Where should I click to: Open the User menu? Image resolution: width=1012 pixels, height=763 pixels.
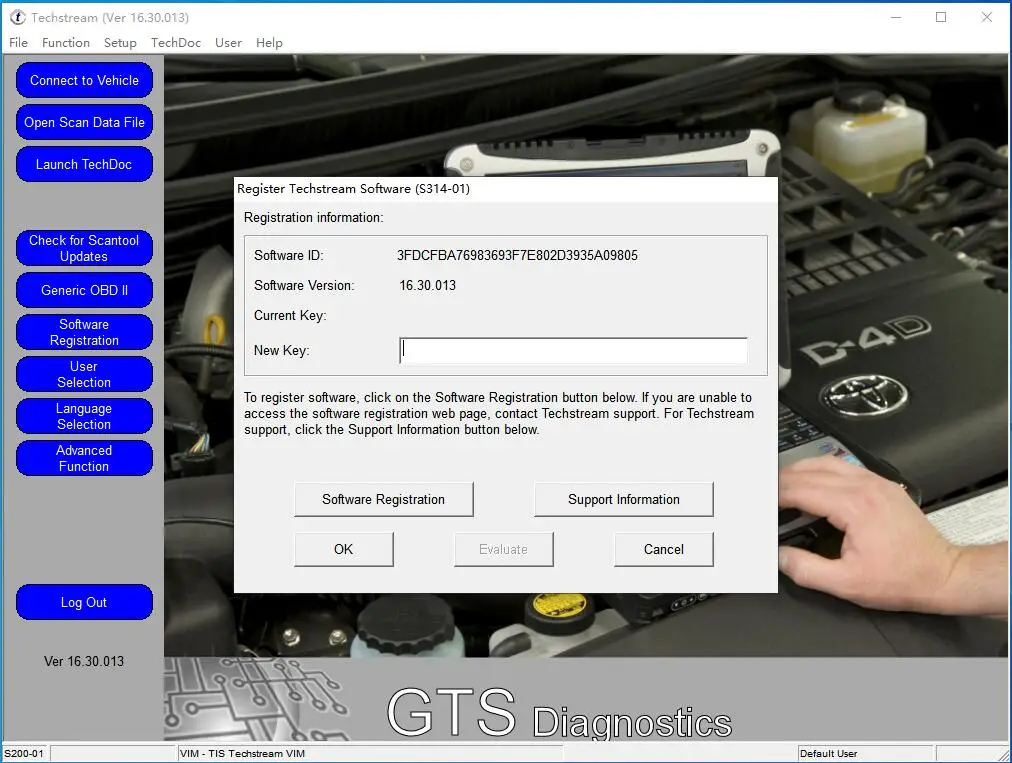228,43
